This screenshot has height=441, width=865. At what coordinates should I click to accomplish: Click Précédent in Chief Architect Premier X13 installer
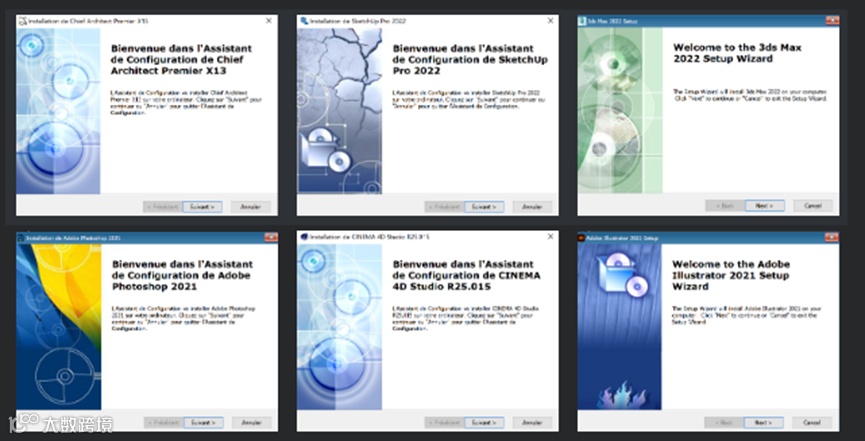(x=163, y=207)
